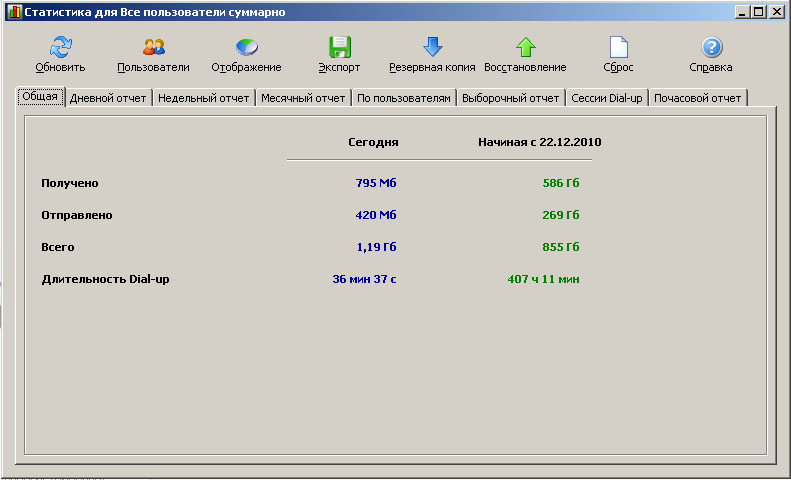Click the 269 Гб sent value

[x=561, y=215]
